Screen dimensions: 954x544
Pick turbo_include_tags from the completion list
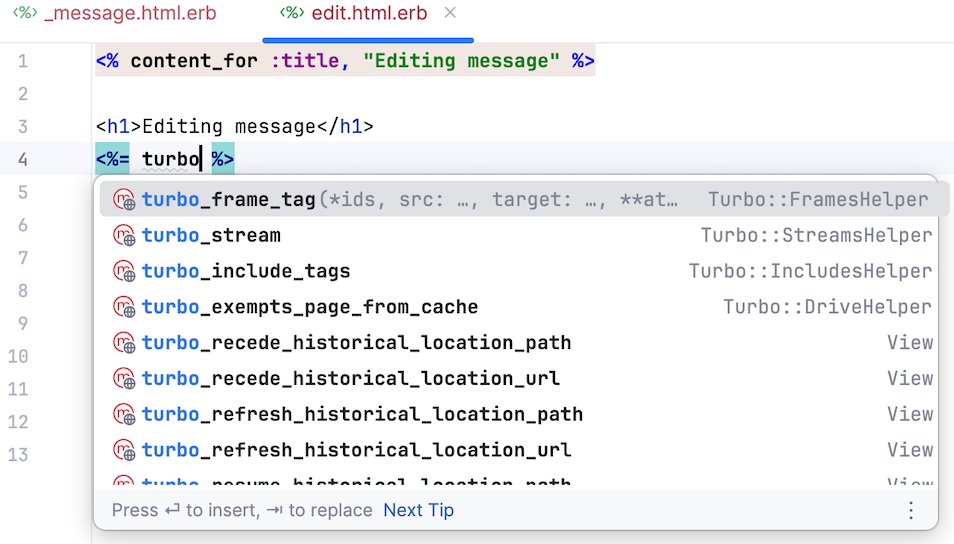click(x=518, y=271)
